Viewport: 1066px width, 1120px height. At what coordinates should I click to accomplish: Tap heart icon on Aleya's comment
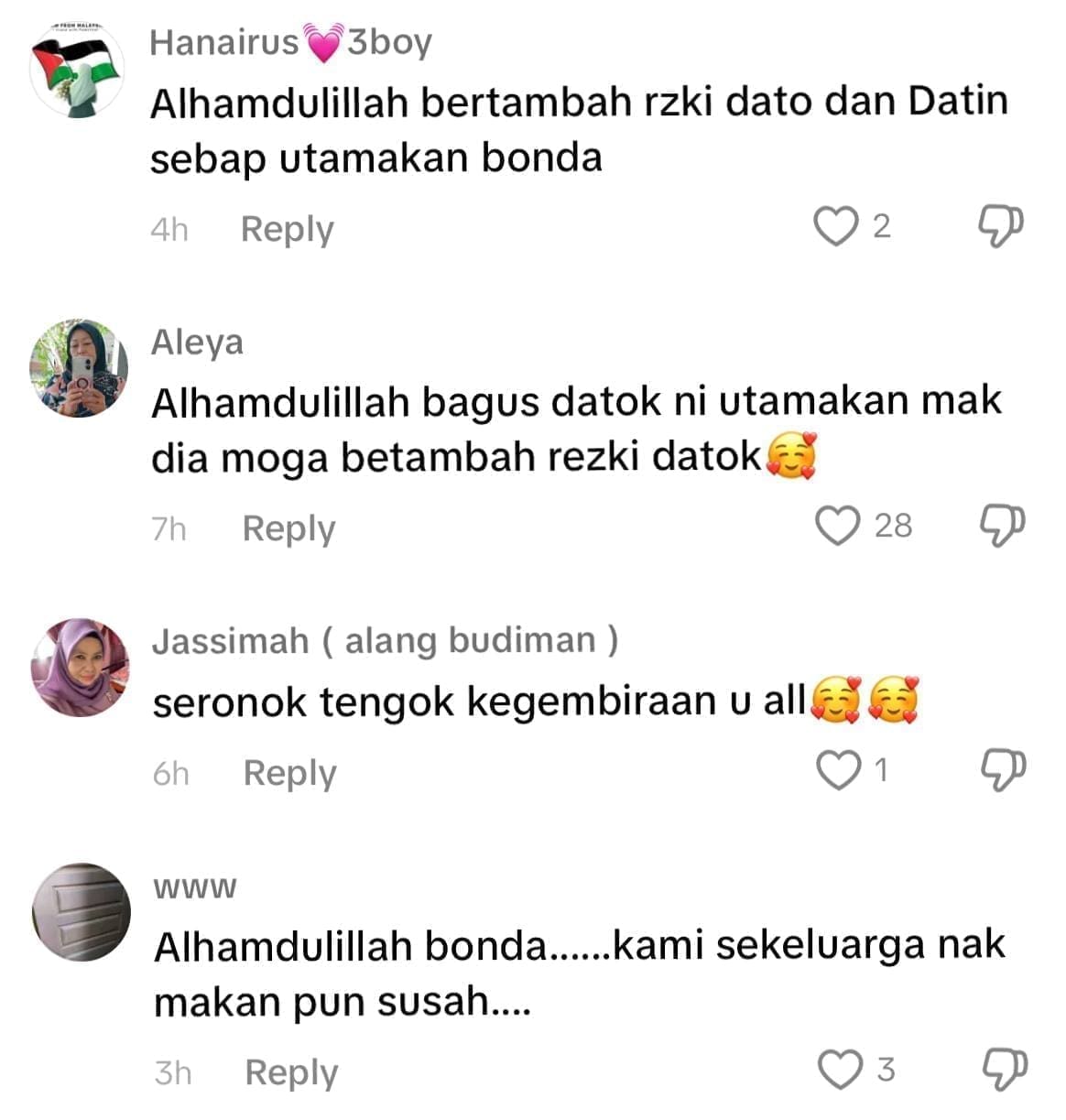coord(838,526)
